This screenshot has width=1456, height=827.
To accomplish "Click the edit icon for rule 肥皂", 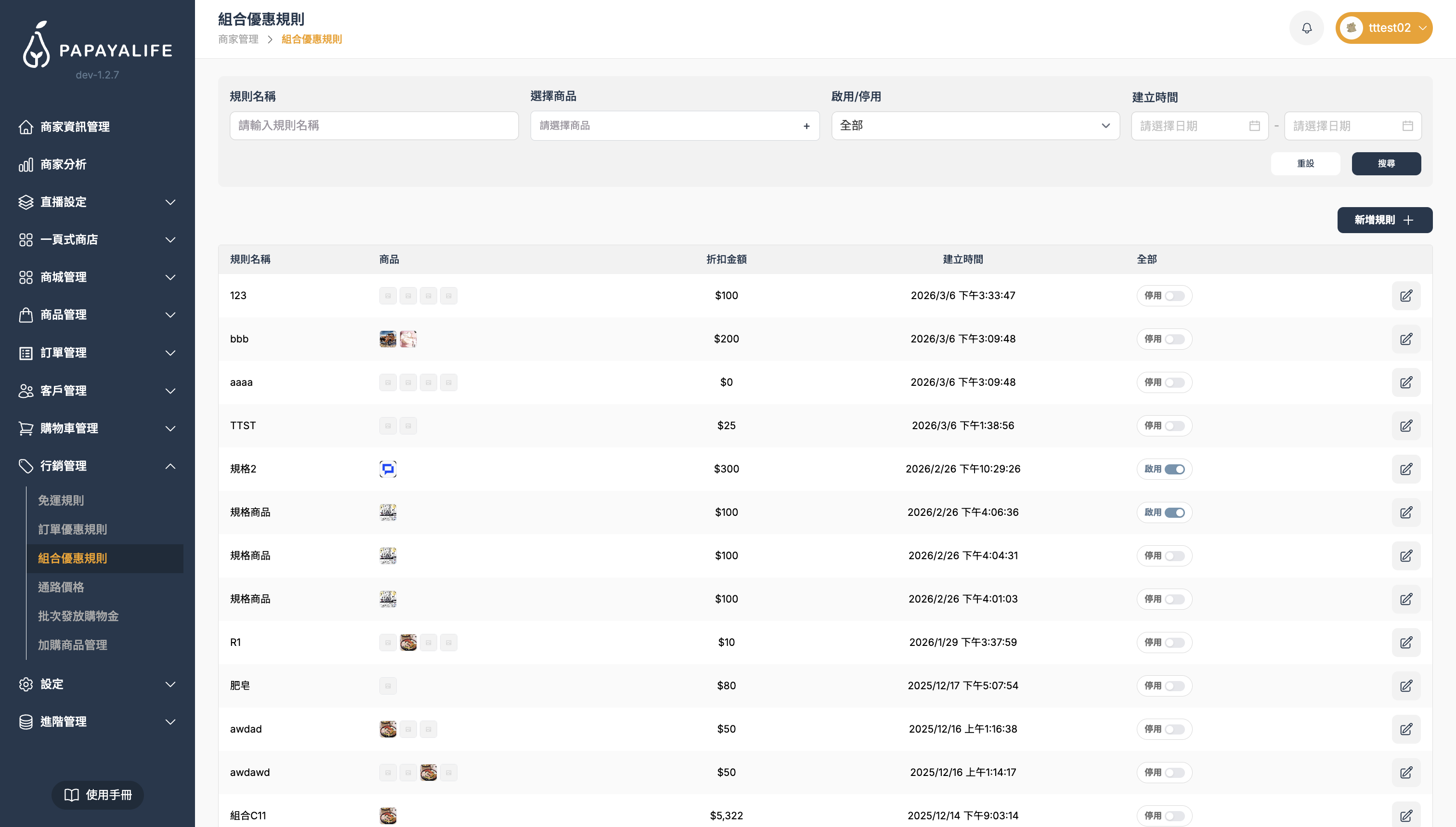I will (1405, 685).
